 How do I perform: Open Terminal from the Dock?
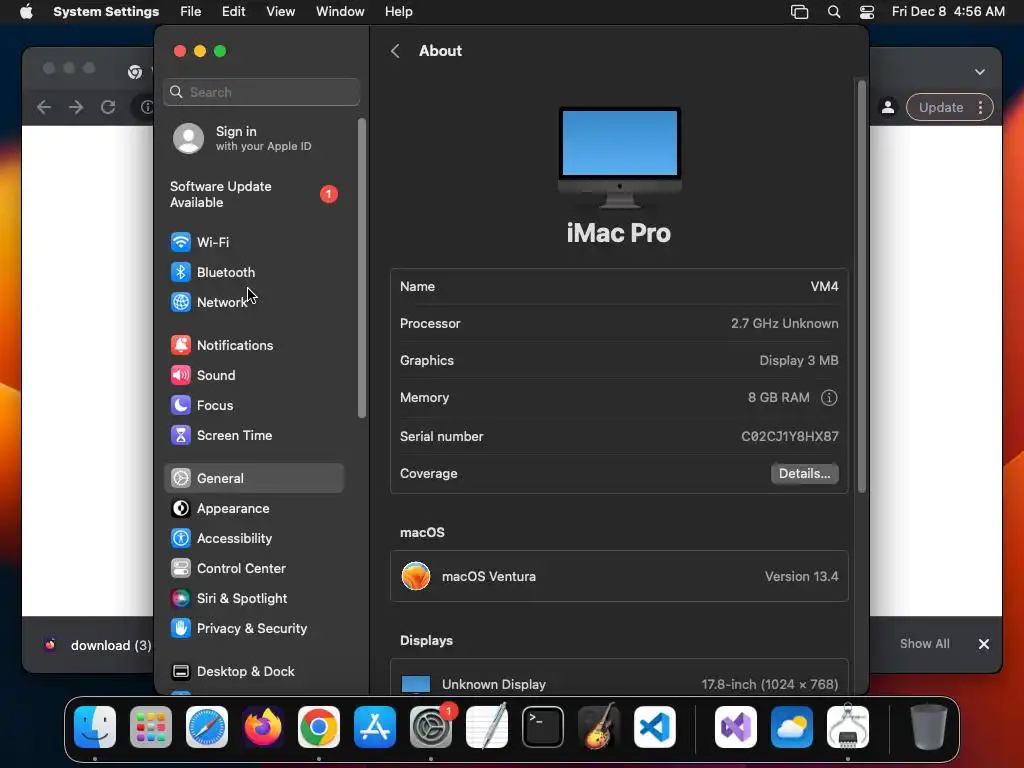click(543, 728)
